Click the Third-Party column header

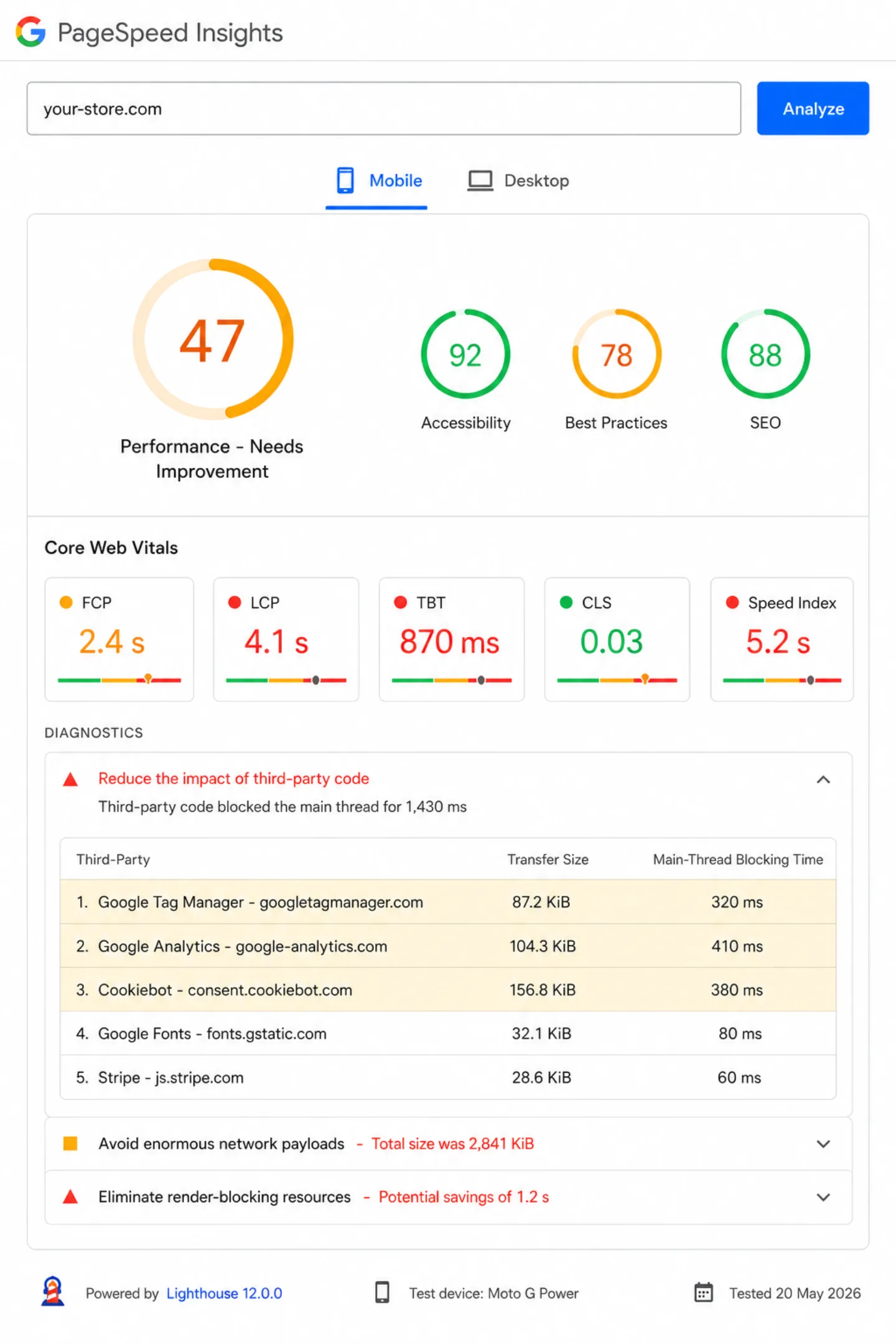pos(113,859)
